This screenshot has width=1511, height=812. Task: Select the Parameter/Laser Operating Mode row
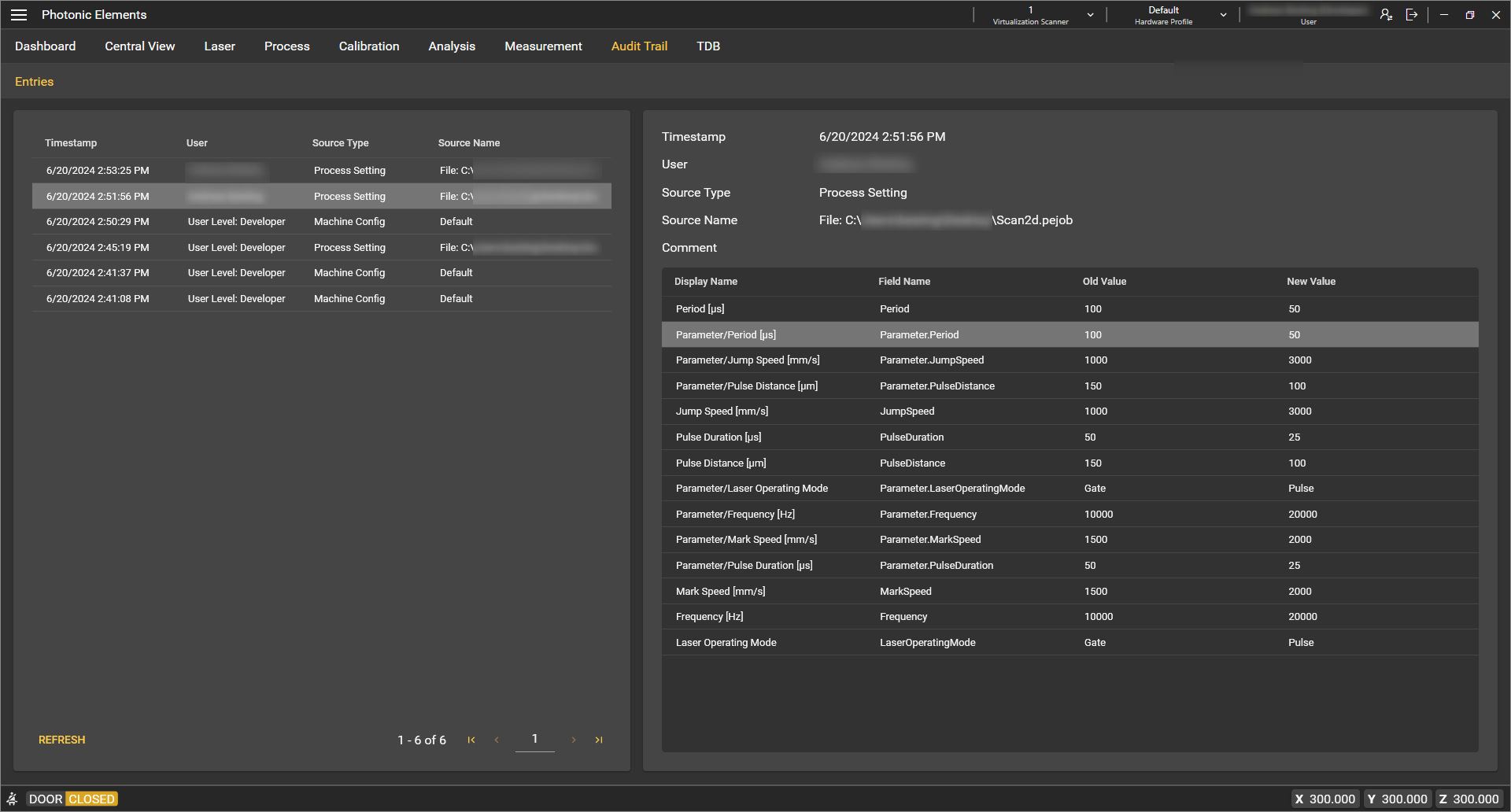[1070, 489]
